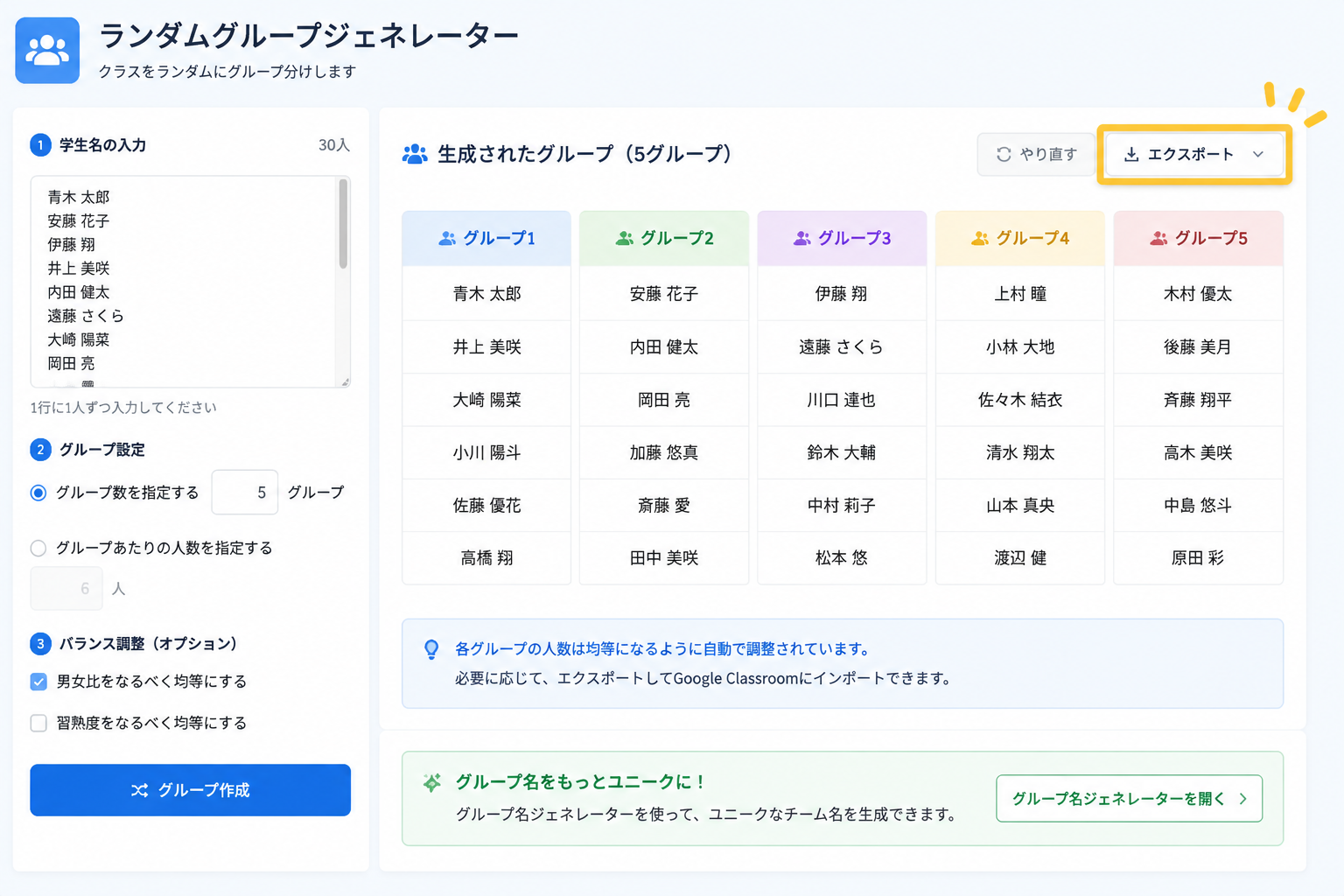Click the download icon in エクスポート button
Screen dimensions: 1344x896
pyautogui.click(x=1131, y=155)
